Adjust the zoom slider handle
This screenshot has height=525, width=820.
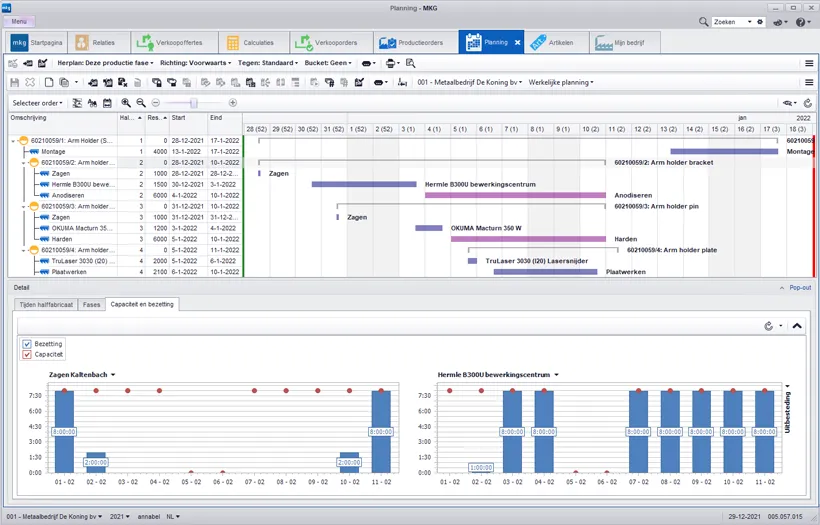pyautogui.click(x=193, y=103)
